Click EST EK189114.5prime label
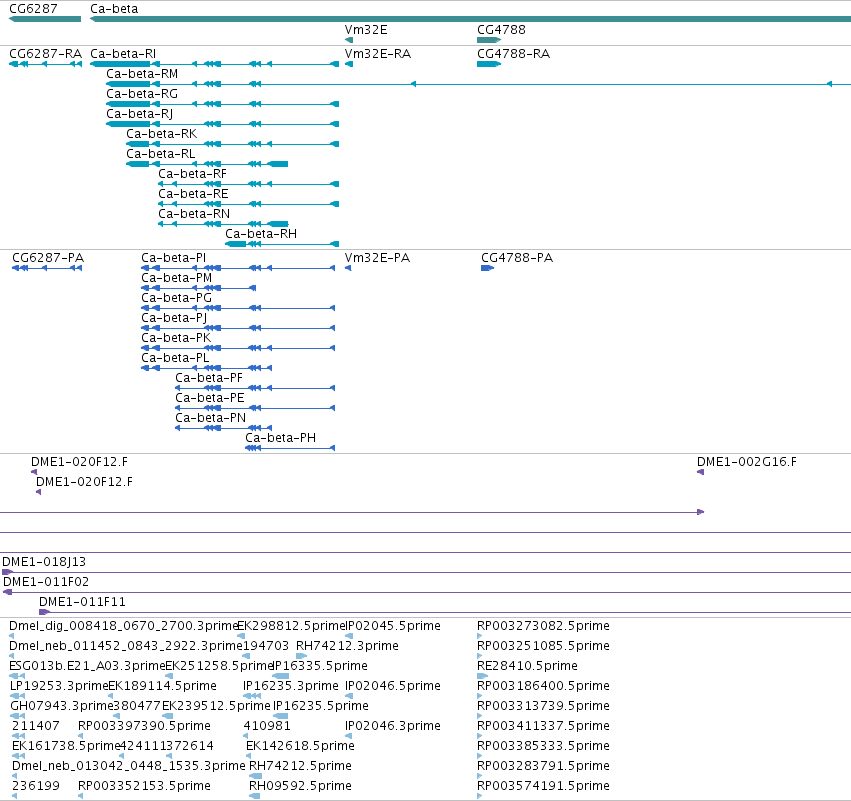This screenshot has width=851, height=801. (163, 686)
